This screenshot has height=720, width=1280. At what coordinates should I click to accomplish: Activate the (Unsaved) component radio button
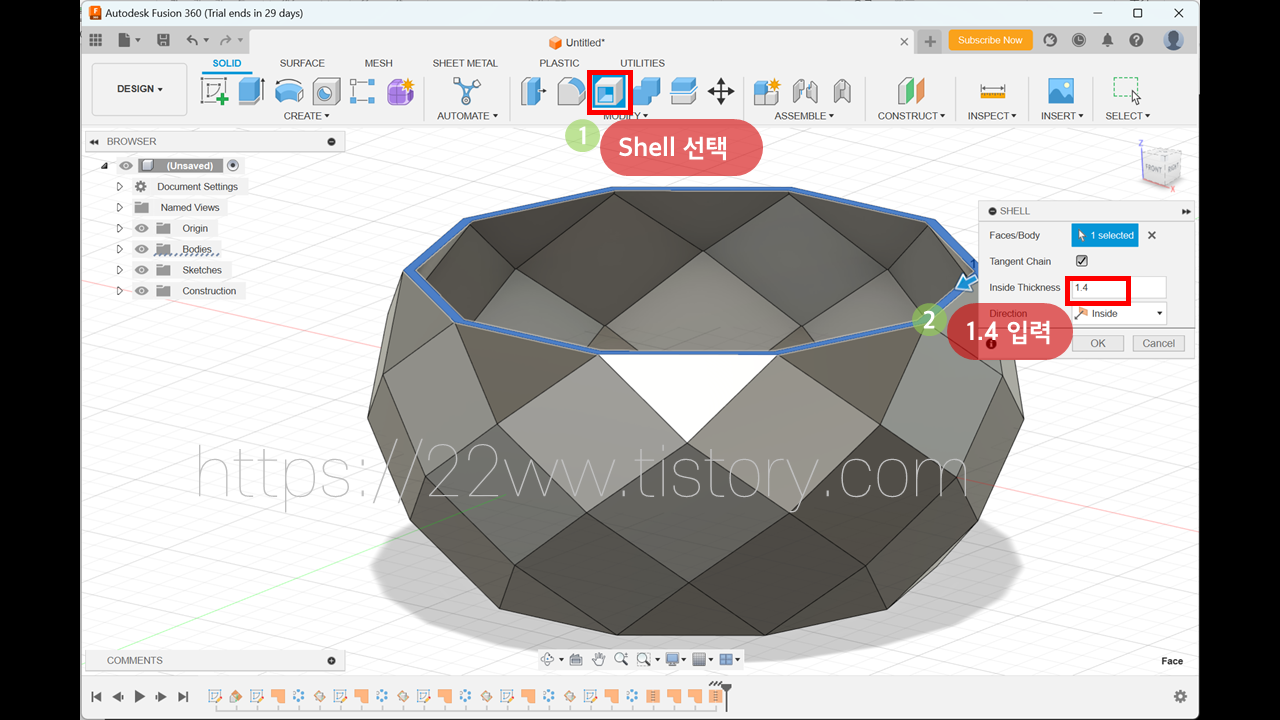point(233,166)
